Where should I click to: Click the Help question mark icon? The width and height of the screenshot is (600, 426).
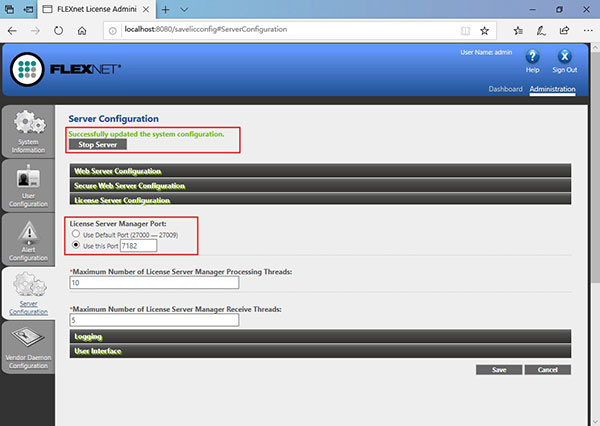(532, 57)
